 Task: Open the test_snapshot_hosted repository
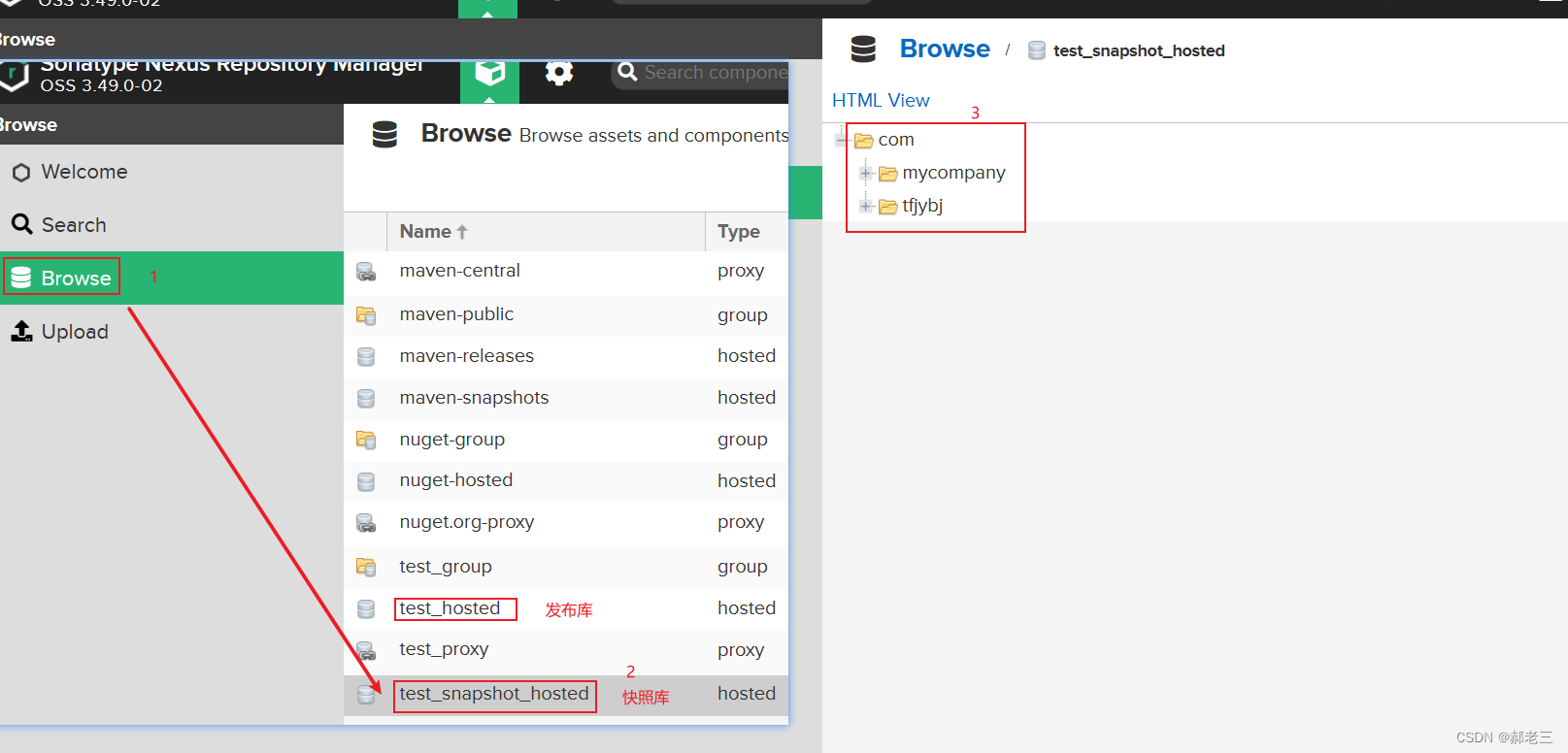[494, 694]
